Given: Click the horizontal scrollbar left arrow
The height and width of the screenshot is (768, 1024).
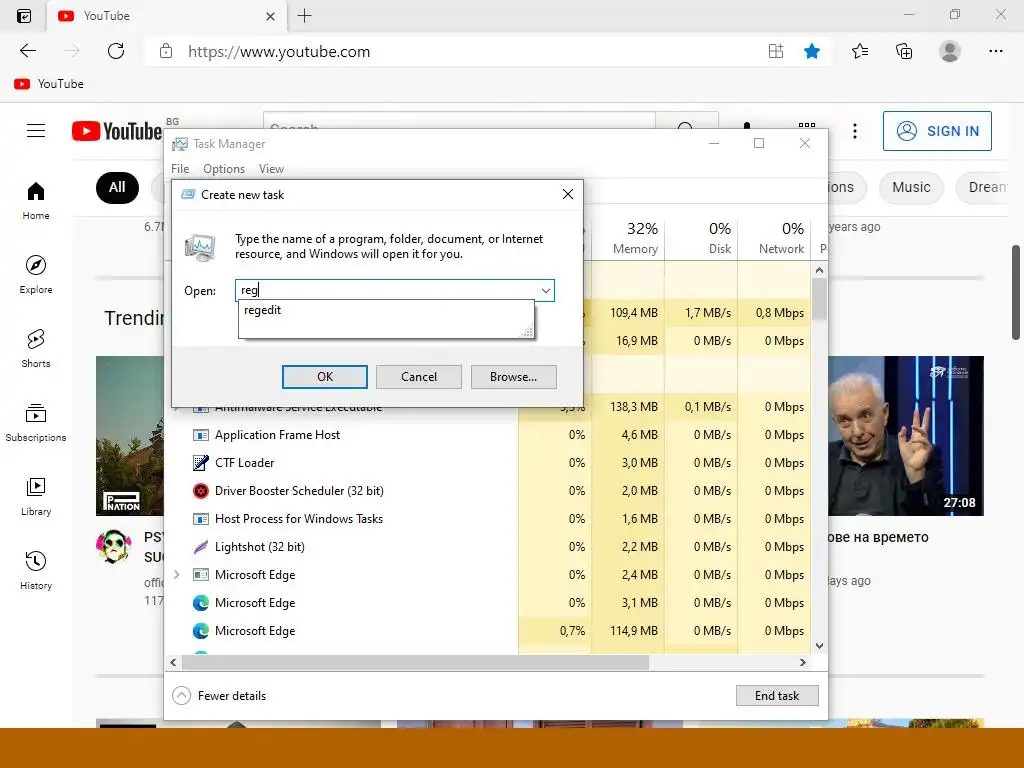Looking at the screenshot, I should coord(173,663).
